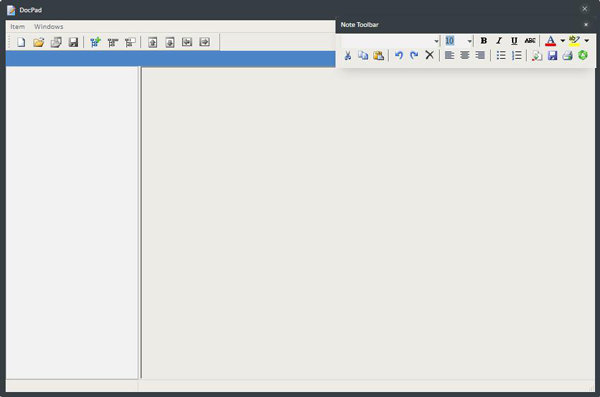Viewport: 600px width, 397px height.
Task: Open a file using the folder icon
Action: click(38, 42)
